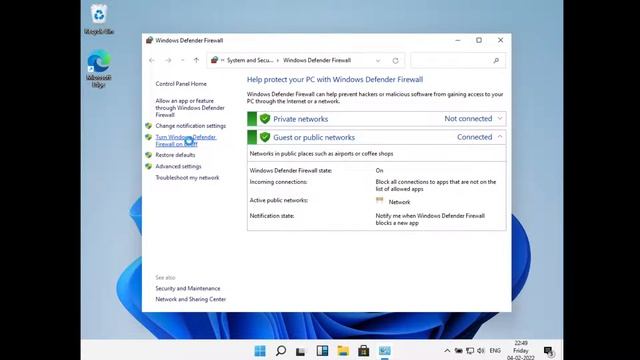The image size is (640, 360).
Task: Click the 'Not connected' status text
Action: (x=468, y=119)
